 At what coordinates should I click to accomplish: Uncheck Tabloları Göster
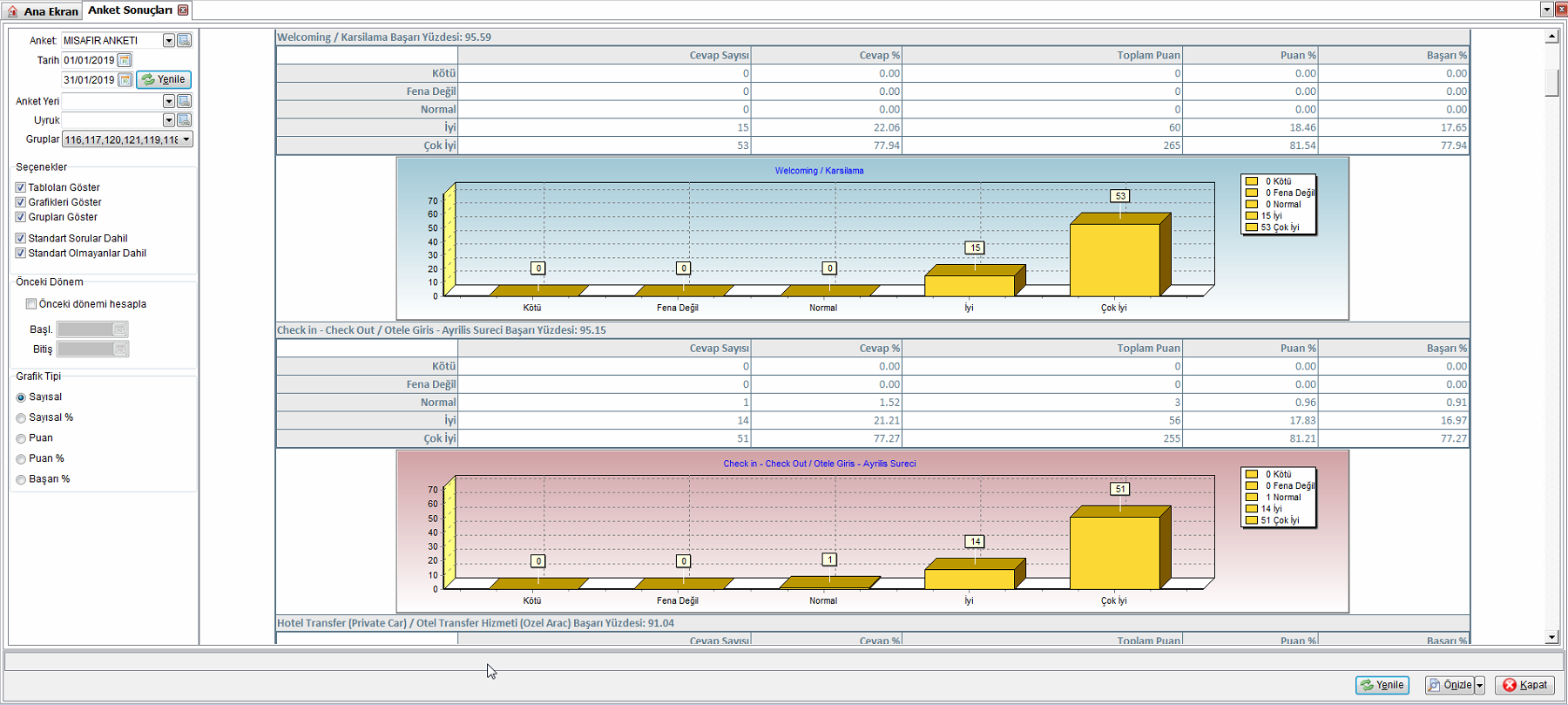[20, 187]
